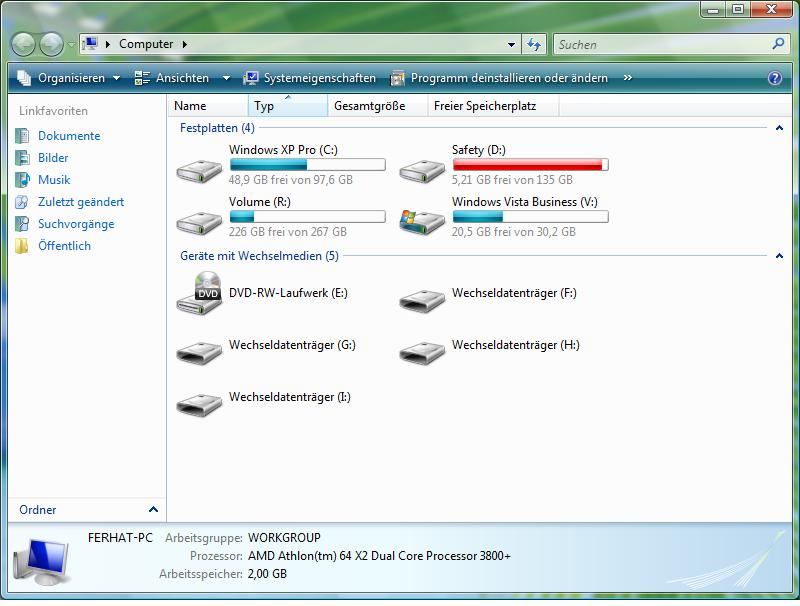Select Safety (D:) drive icon

coord(422,170)
